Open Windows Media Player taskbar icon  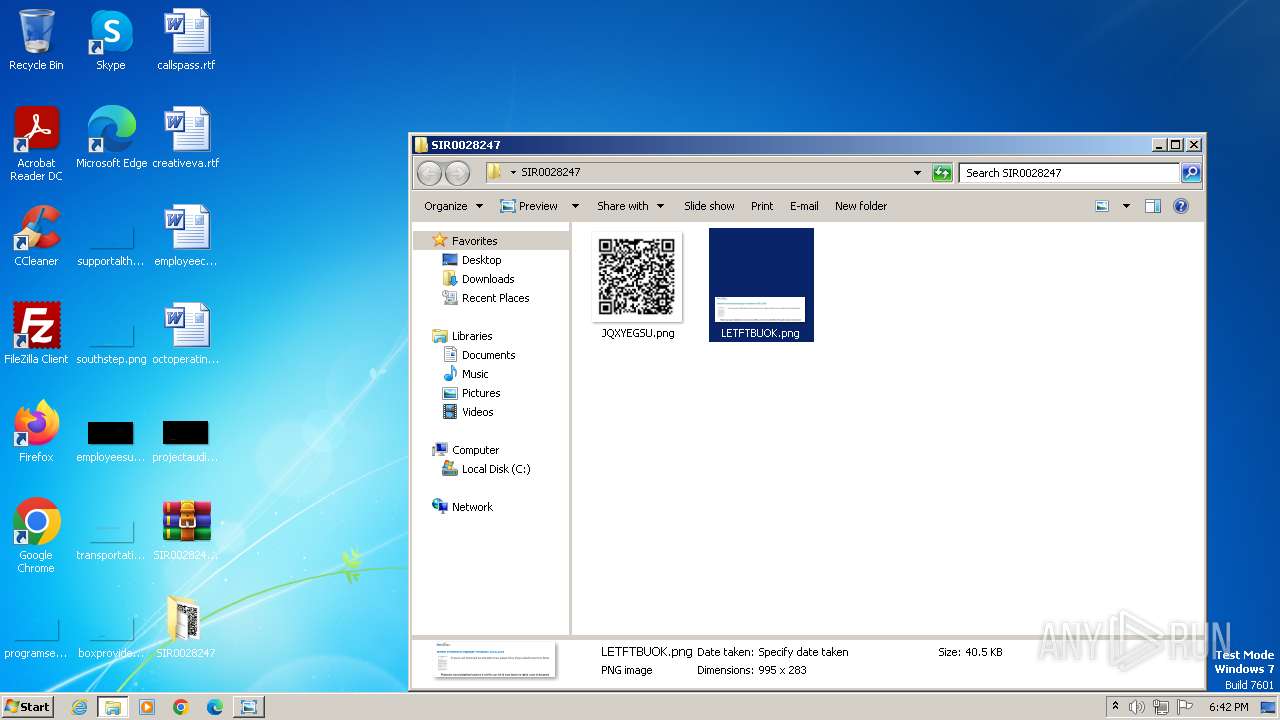tap(146, 707)
